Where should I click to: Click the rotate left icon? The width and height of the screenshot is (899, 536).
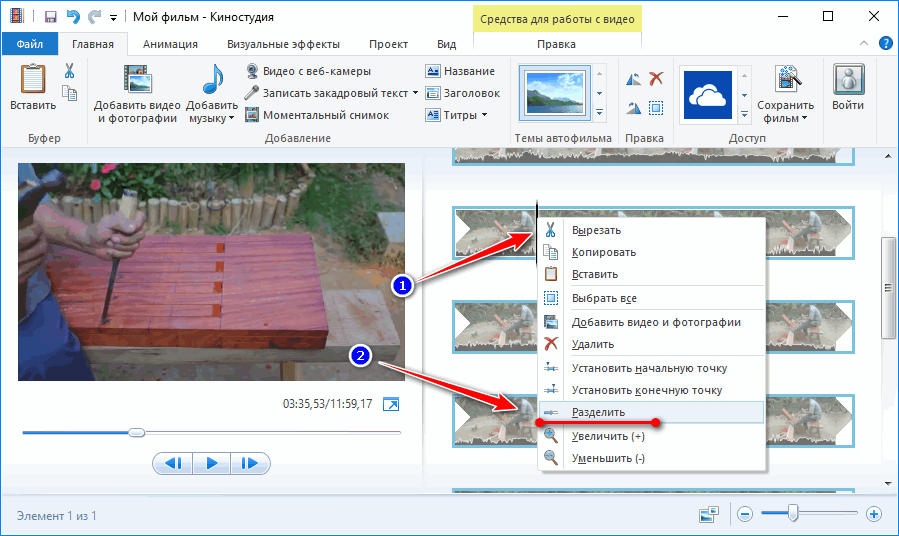[634, 79]
